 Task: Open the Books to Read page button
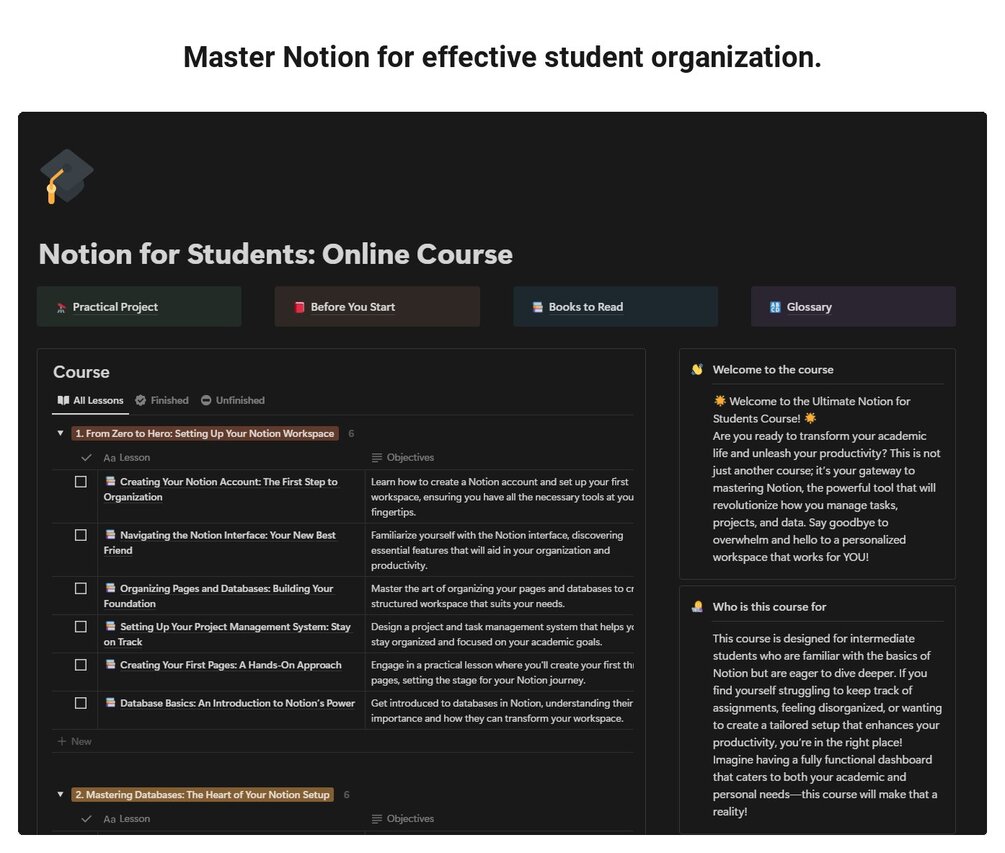coord(615,306)
